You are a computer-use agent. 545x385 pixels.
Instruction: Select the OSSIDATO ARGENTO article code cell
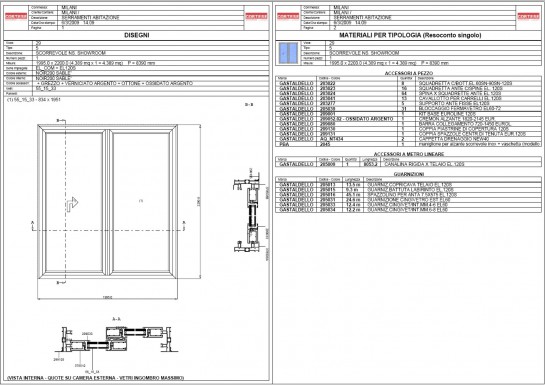click(356, 119)
